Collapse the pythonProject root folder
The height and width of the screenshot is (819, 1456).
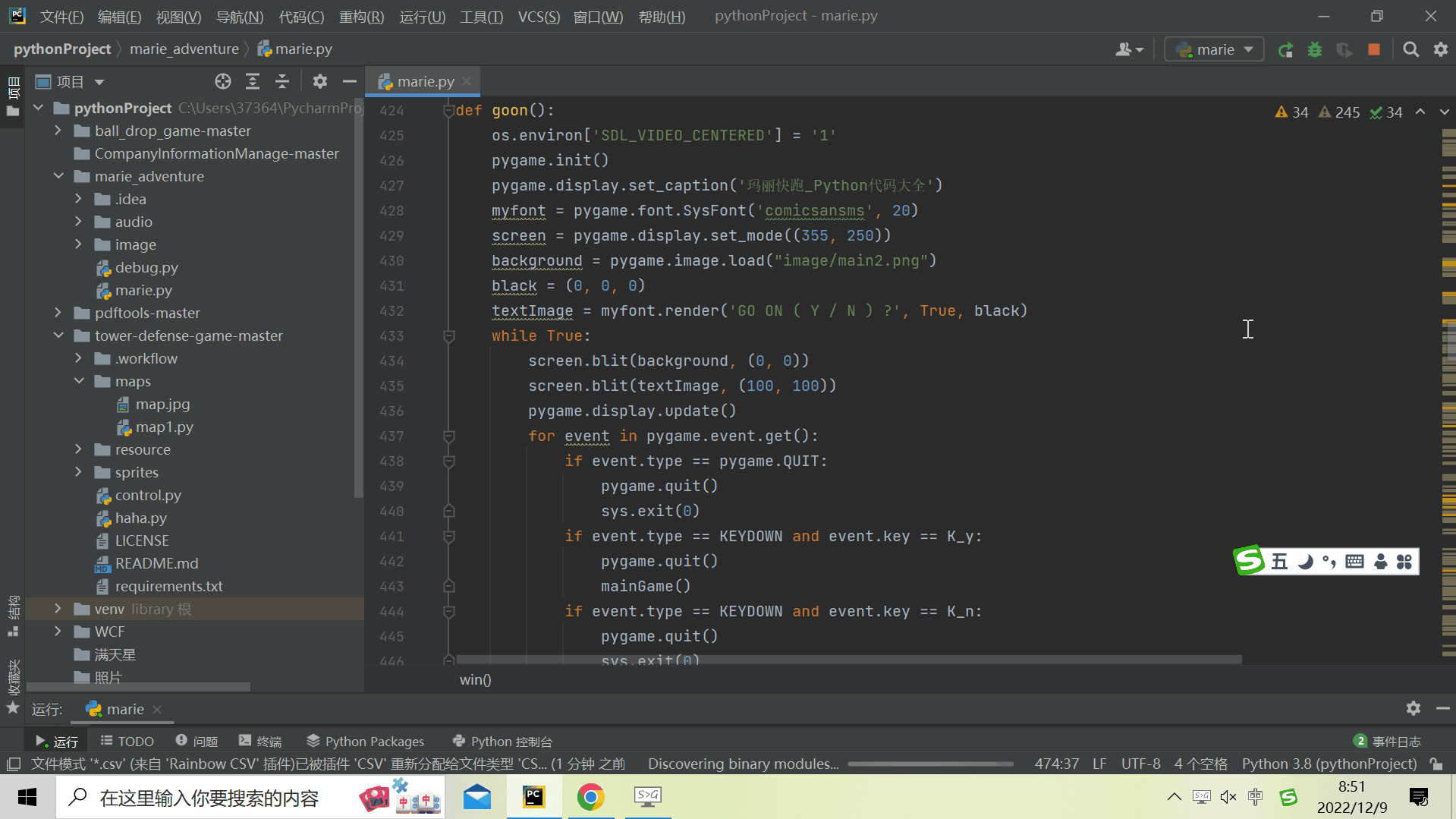tap(38, 108)
